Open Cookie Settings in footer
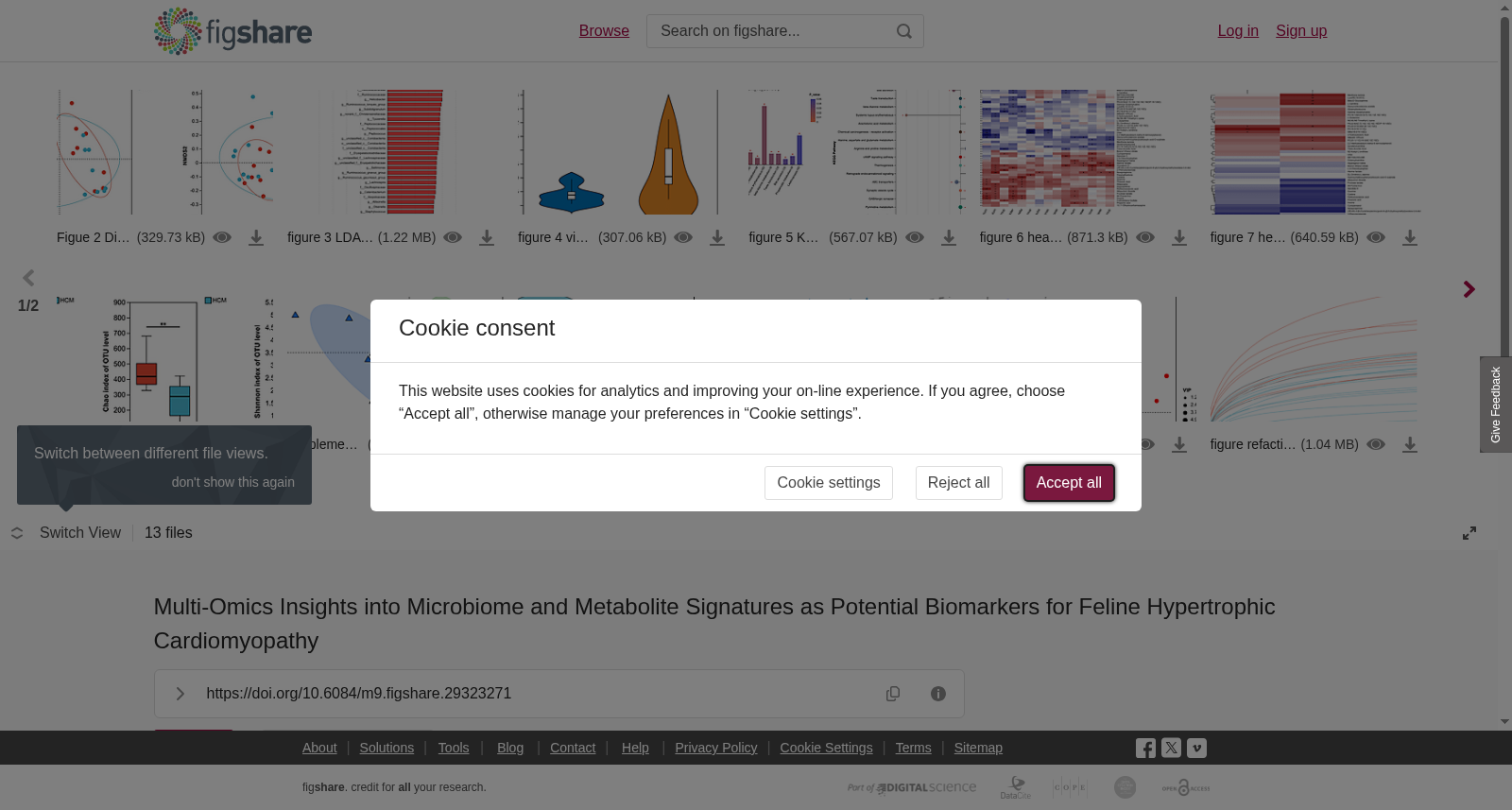 (x=826, y=748)
